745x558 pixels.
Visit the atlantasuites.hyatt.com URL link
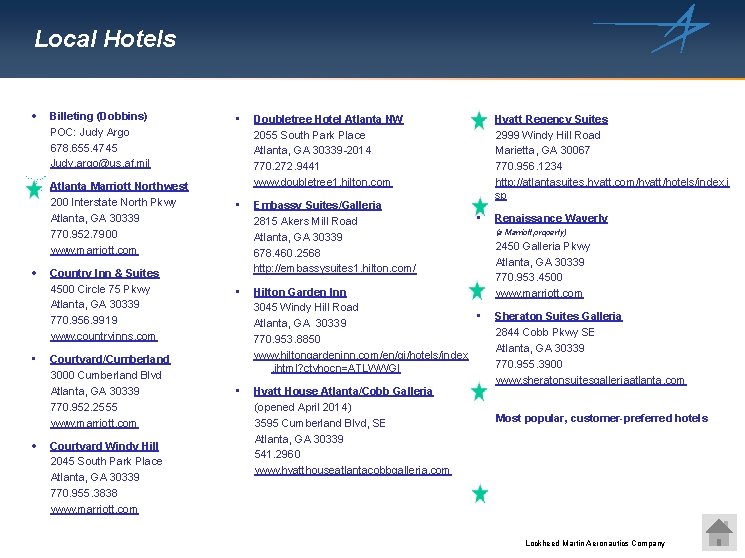click(x=612, y=189)
